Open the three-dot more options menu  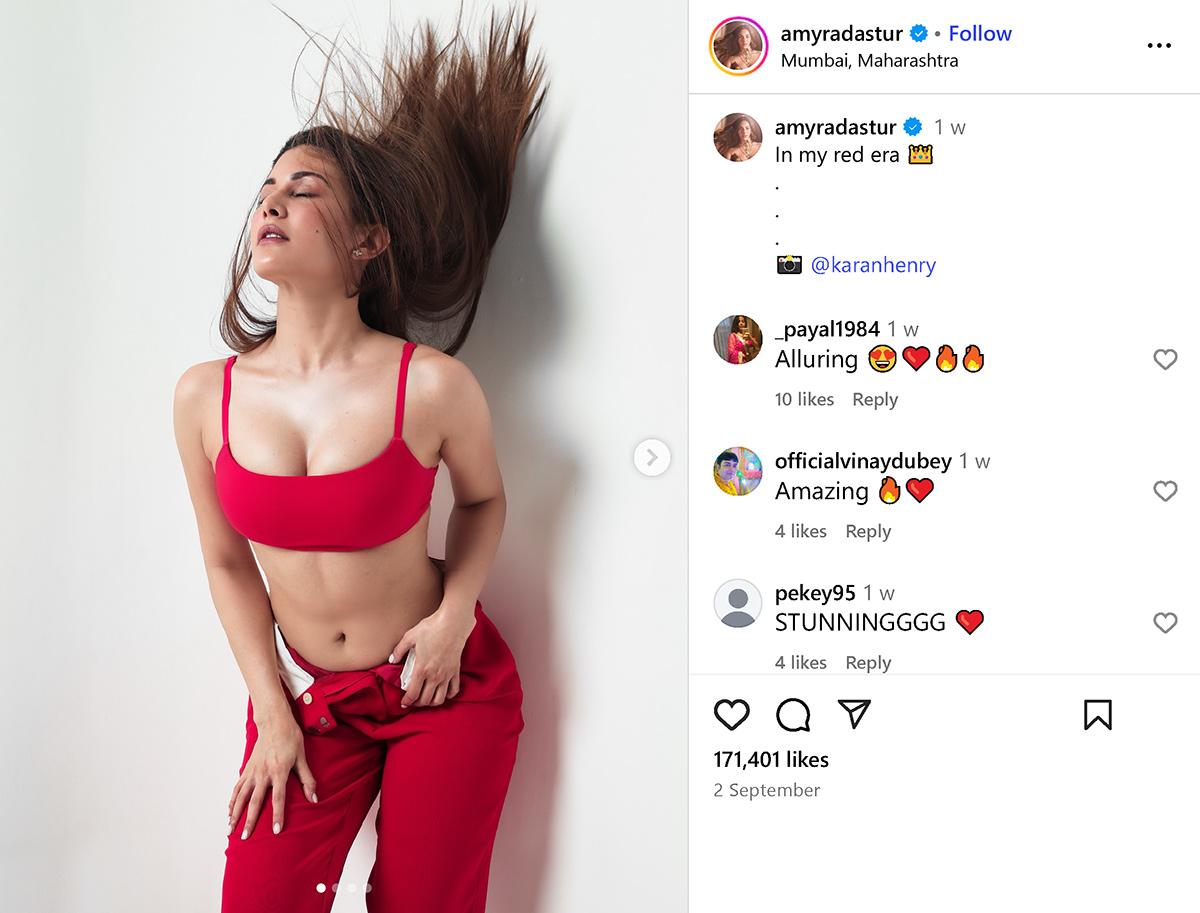pyautogui.click(x=1159, y=46)
